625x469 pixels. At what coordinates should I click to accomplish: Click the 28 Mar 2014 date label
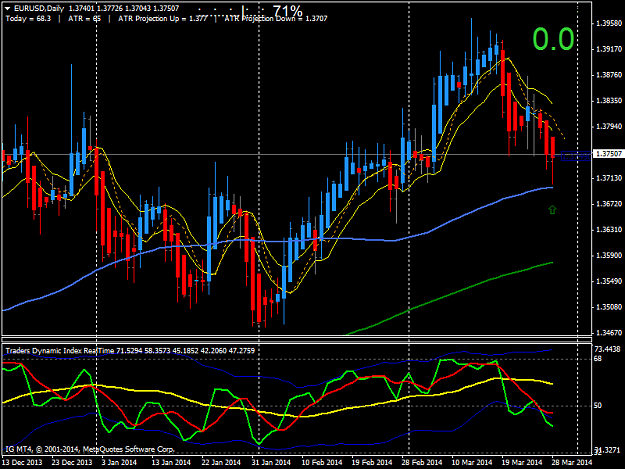(572, 462)
